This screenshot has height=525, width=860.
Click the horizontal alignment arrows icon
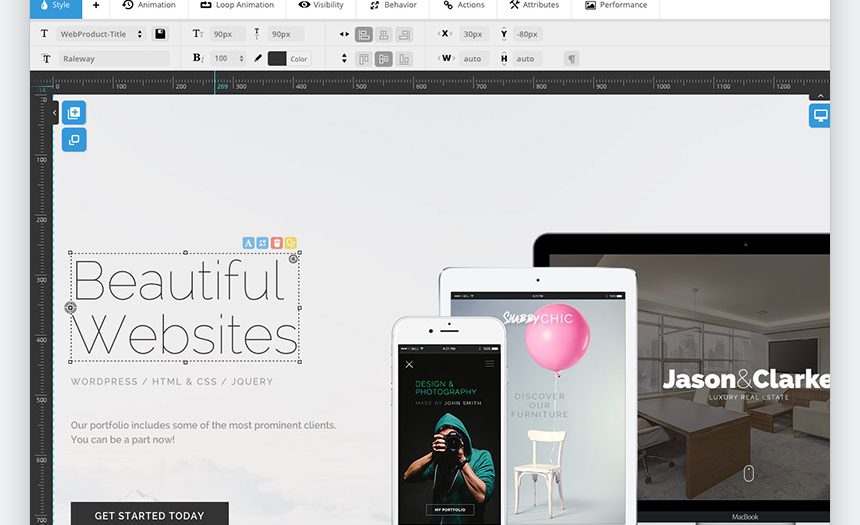pyautogui.click(x=344, y=34)
